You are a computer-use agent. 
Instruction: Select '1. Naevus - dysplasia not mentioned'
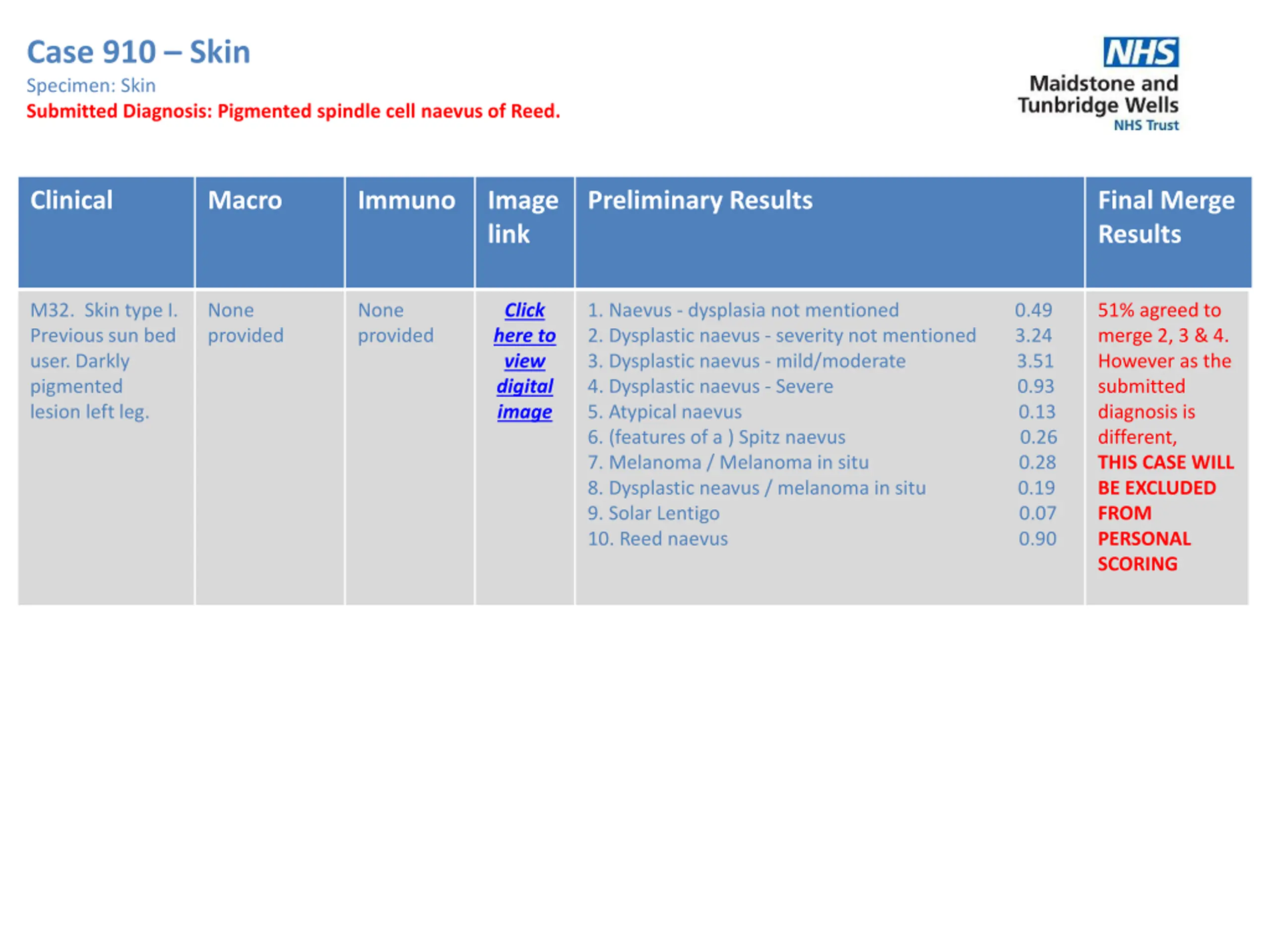[743, 310]
